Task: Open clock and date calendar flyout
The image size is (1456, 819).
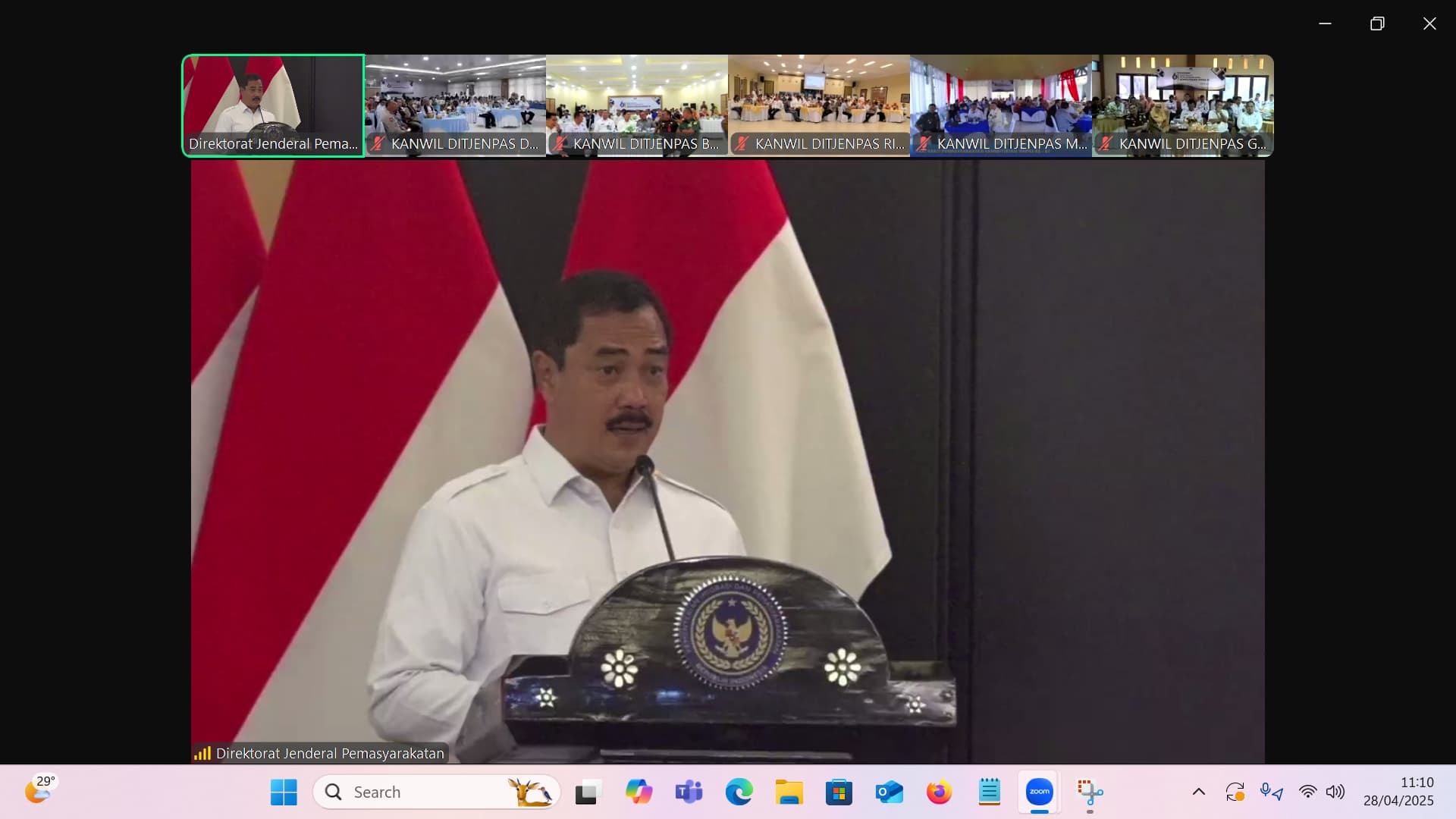Action: [1398, 792]
